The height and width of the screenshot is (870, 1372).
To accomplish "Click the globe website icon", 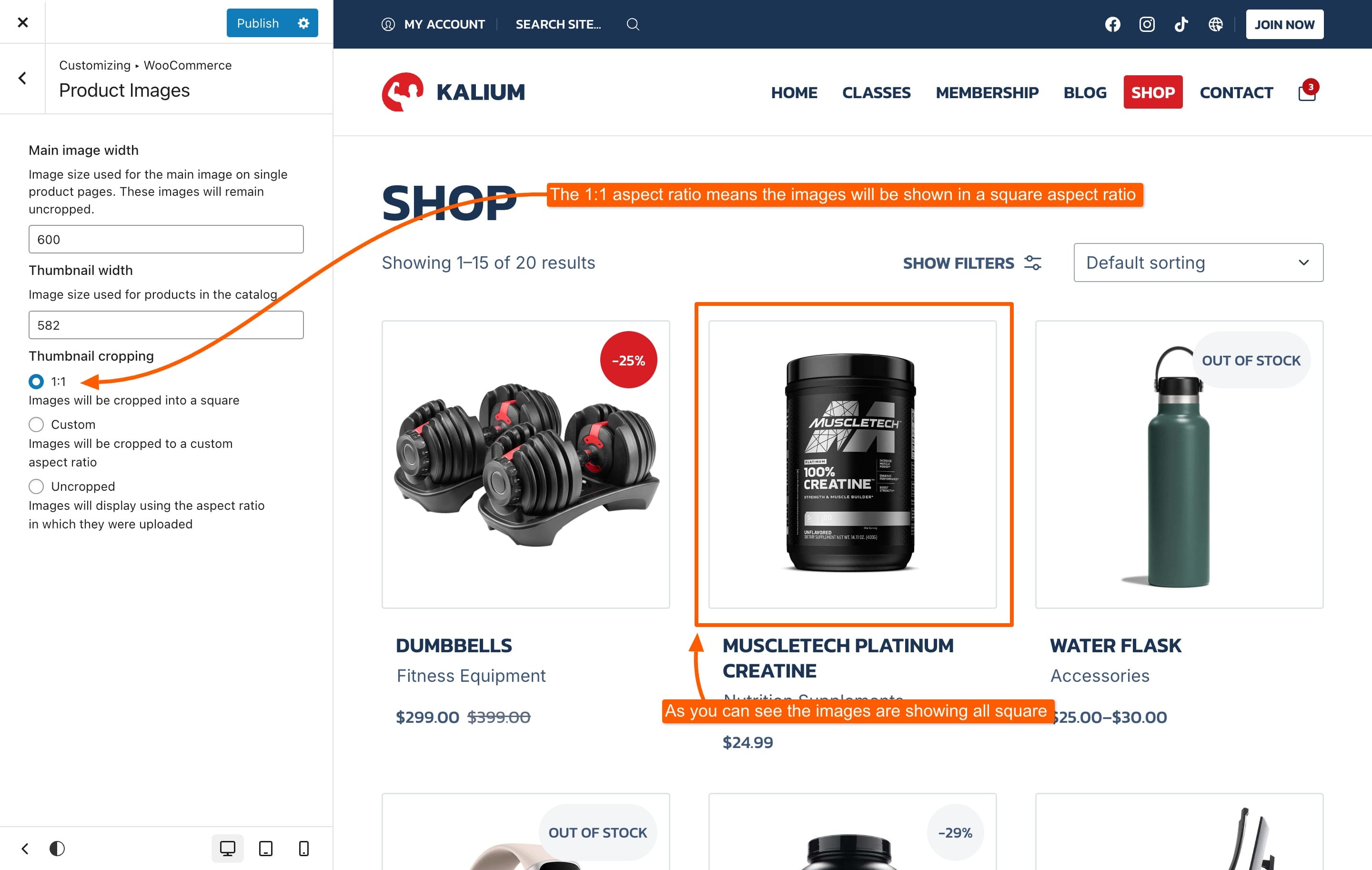I will 1215,24.
